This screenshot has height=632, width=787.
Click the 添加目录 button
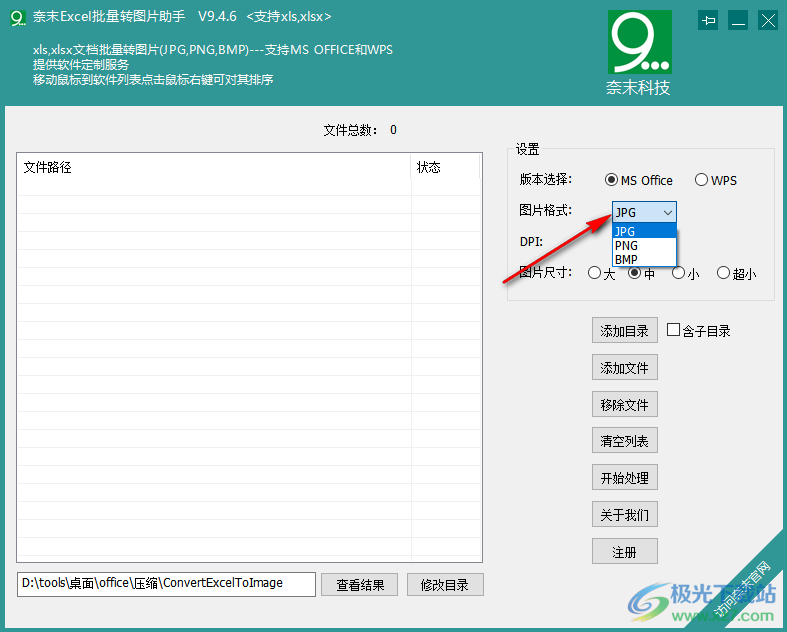click(x=624, y=330)
